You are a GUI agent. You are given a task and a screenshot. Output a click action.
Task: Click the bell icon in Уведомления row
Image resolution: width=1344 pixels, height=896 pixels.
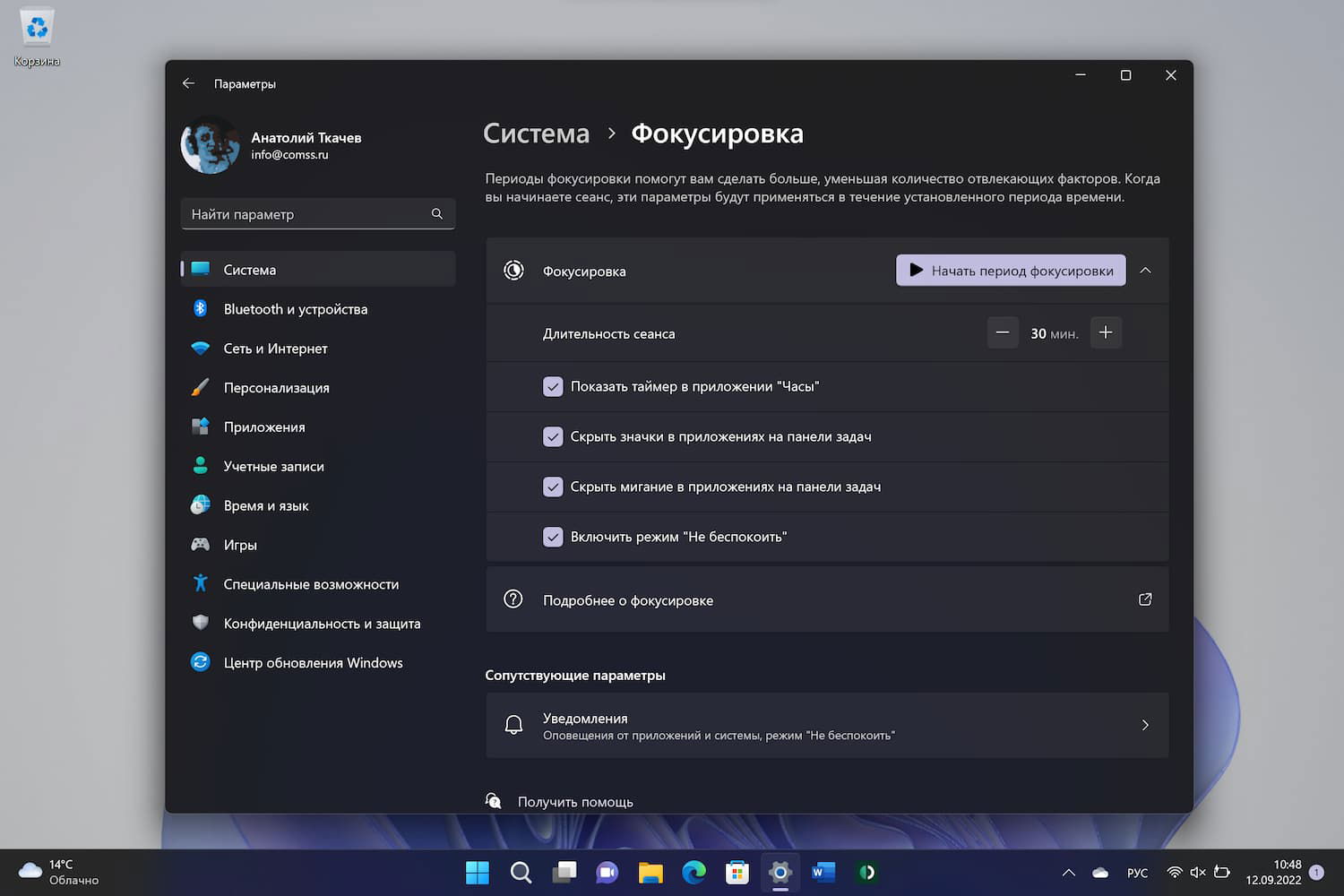coord(513,725)
